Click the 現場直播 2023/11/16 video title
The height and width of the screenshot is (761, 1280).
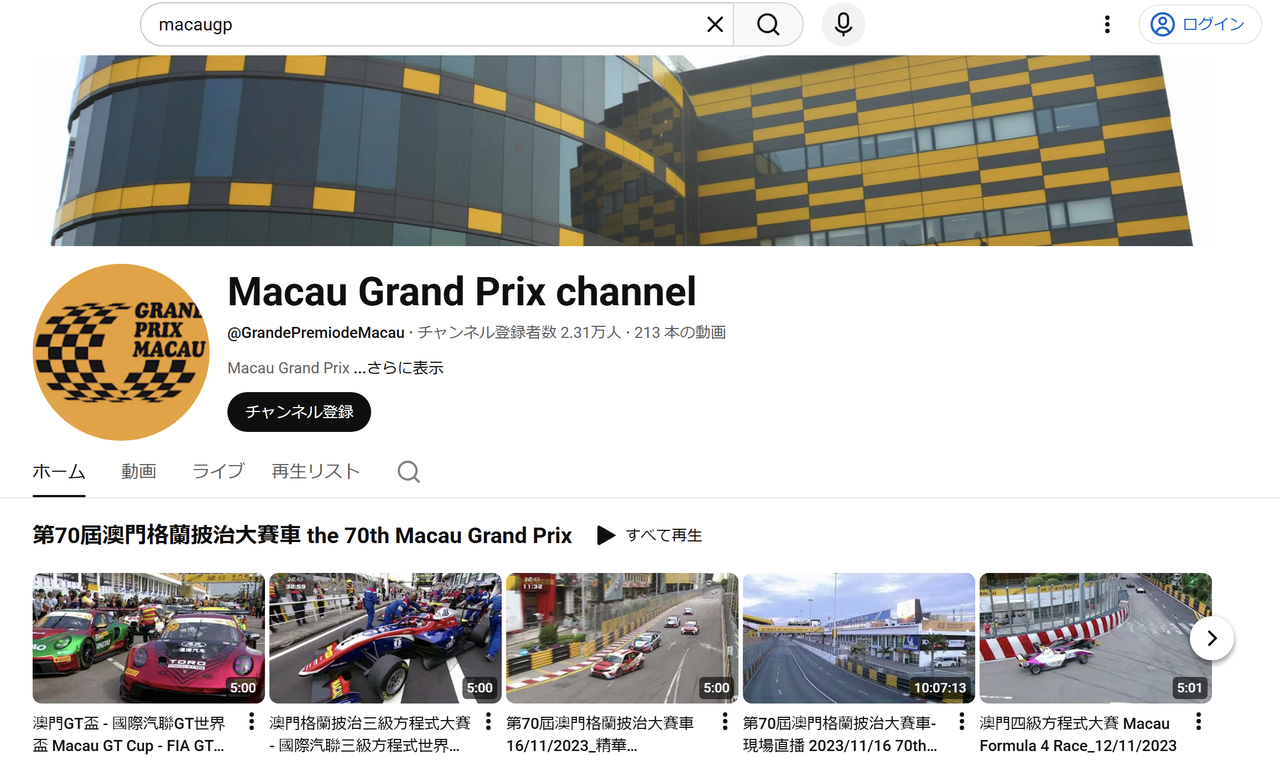(x=840, y=734)
